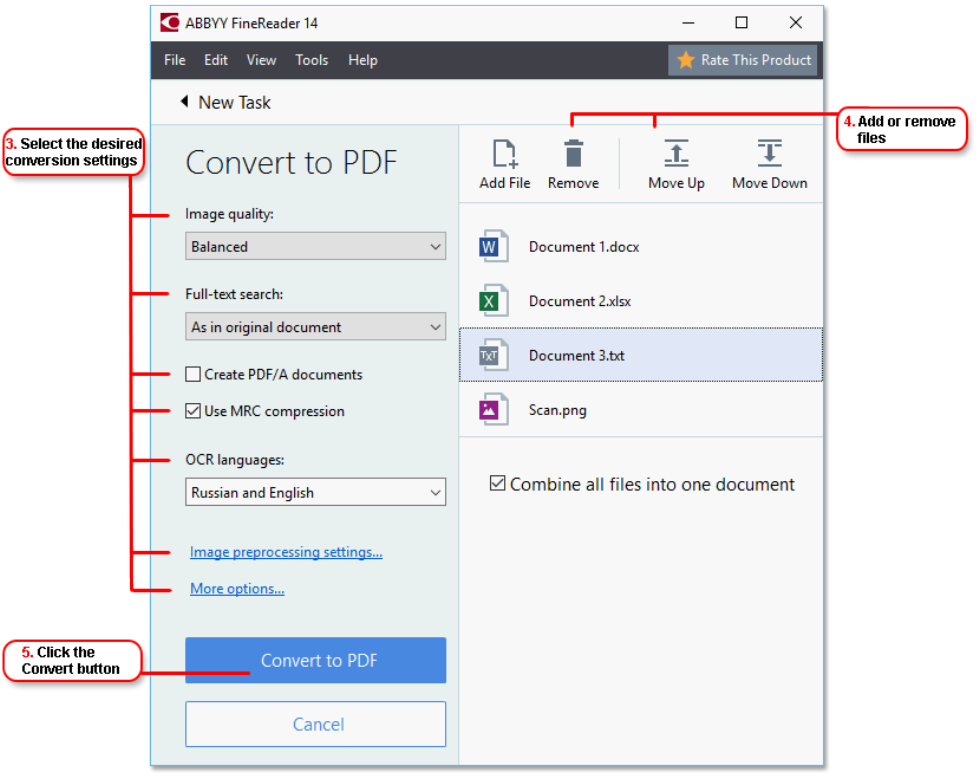Click the Move Up icon

point(676,154)
